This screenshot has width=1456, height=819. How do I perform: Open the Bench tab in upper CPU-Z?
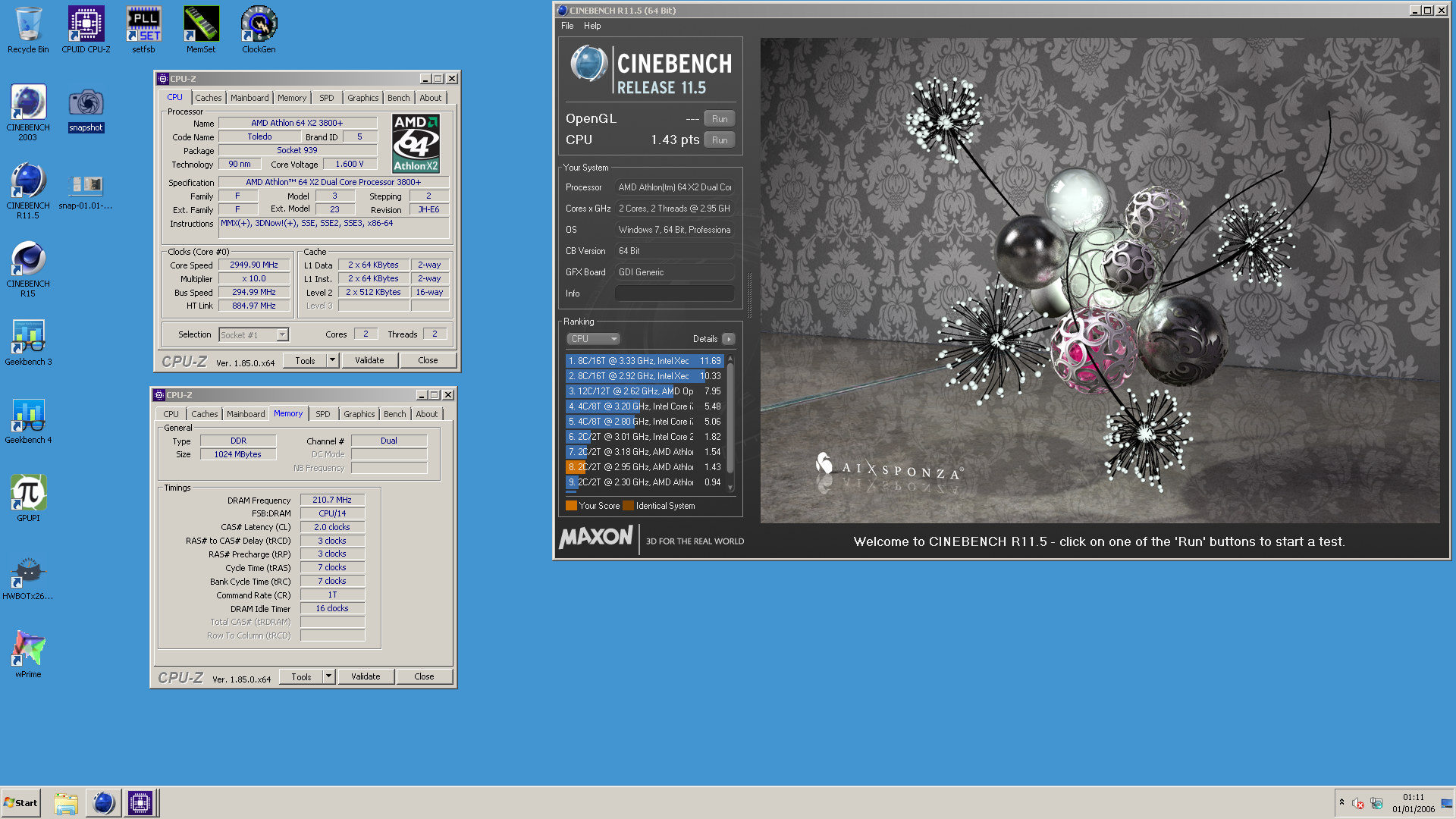(x=398, y=98)
